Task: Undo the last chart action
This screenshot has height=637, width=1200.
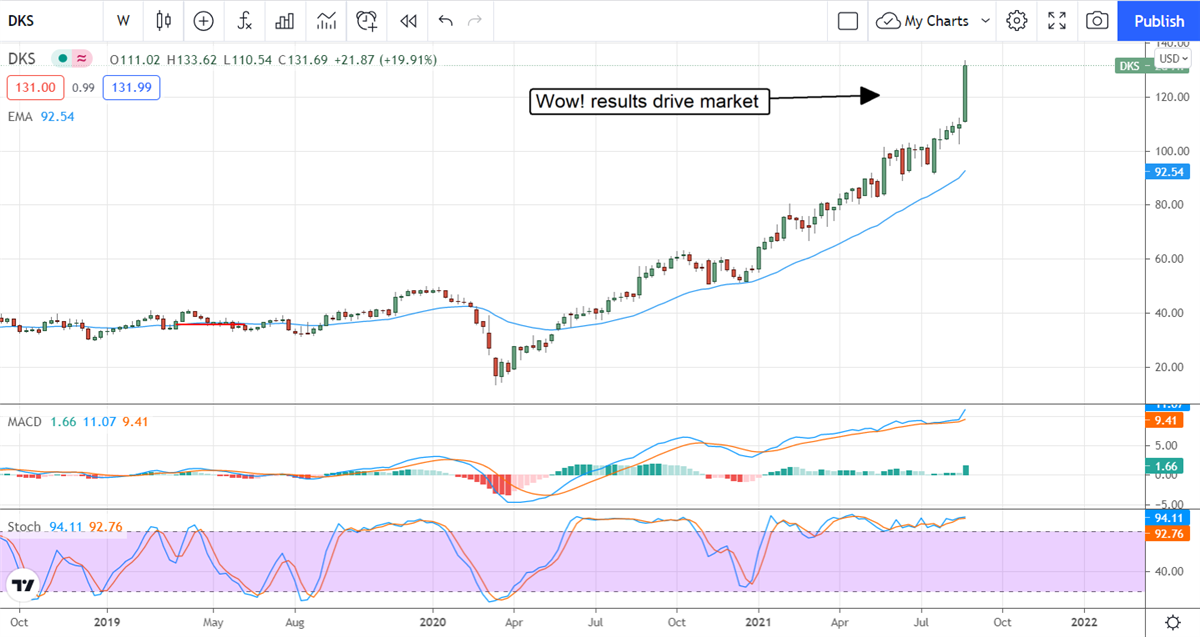Action: tap(445, 20)
